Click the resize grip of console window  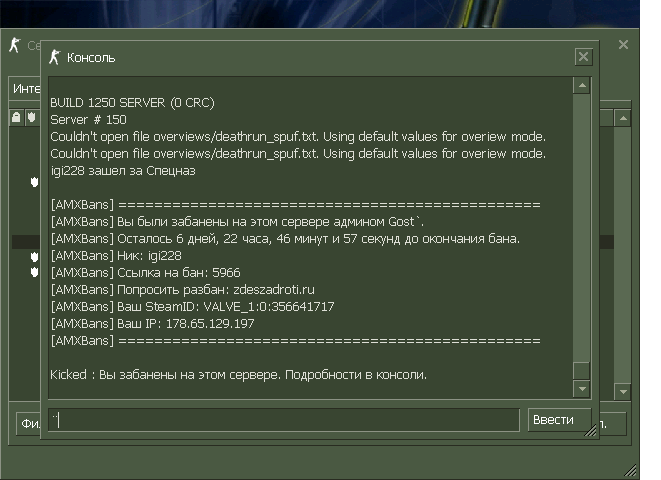(590, 430)
